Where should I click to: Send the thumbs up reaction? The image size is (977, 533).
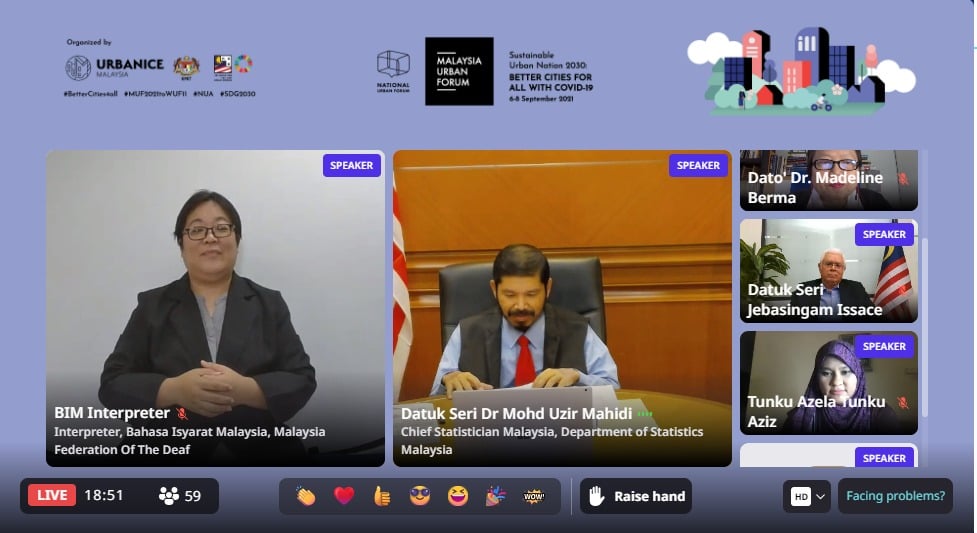382,496
